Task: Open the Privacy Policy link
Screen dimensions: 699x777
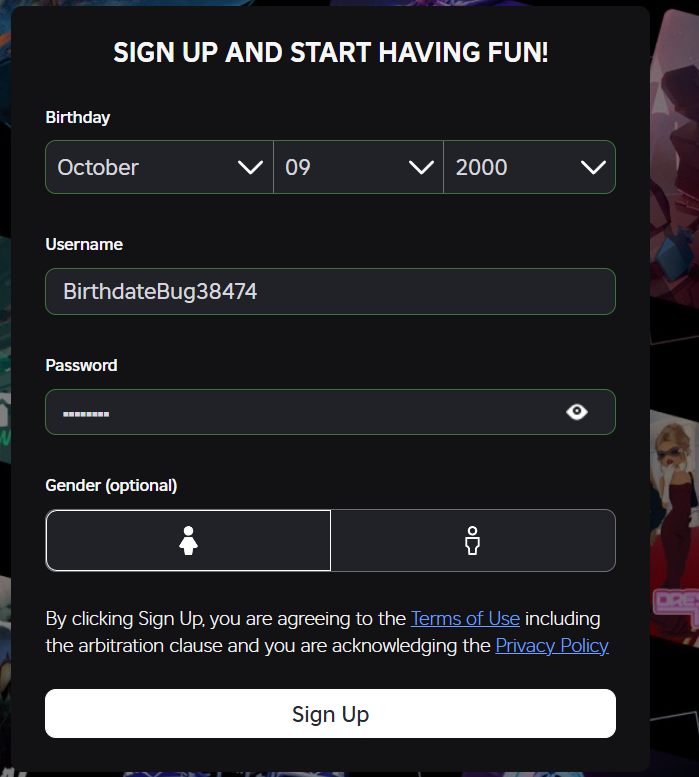Action: (x=552, y=646)
